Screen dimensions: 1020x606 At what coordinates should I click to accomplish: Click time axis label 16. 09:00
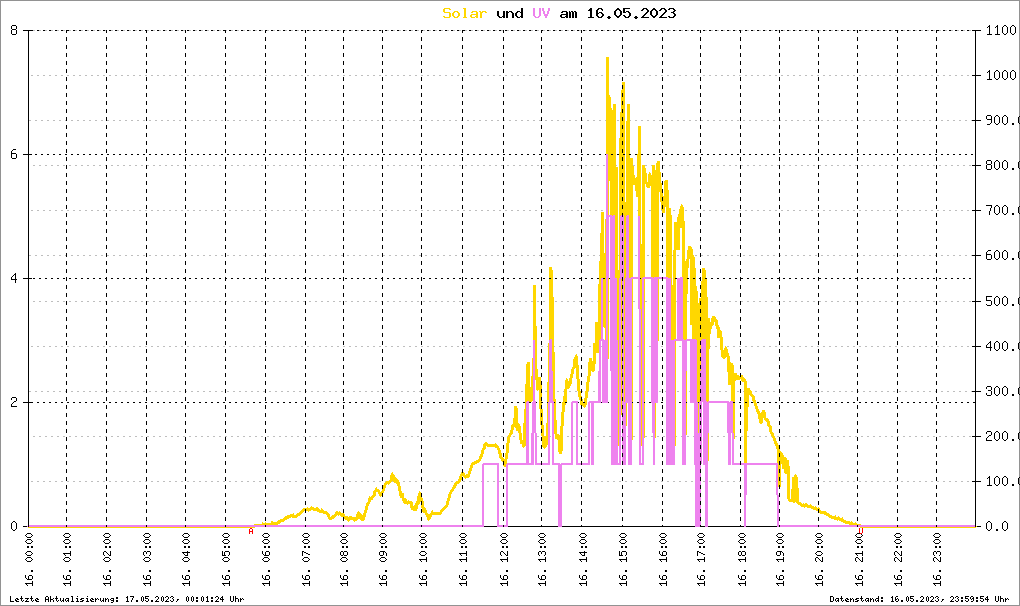pyautogui.click(x=384, y=559)
